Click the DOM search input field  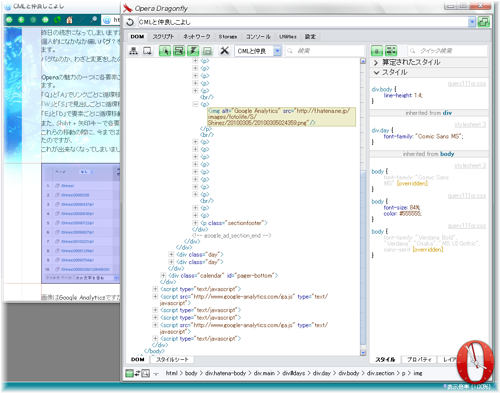click(x=324, y=51)
